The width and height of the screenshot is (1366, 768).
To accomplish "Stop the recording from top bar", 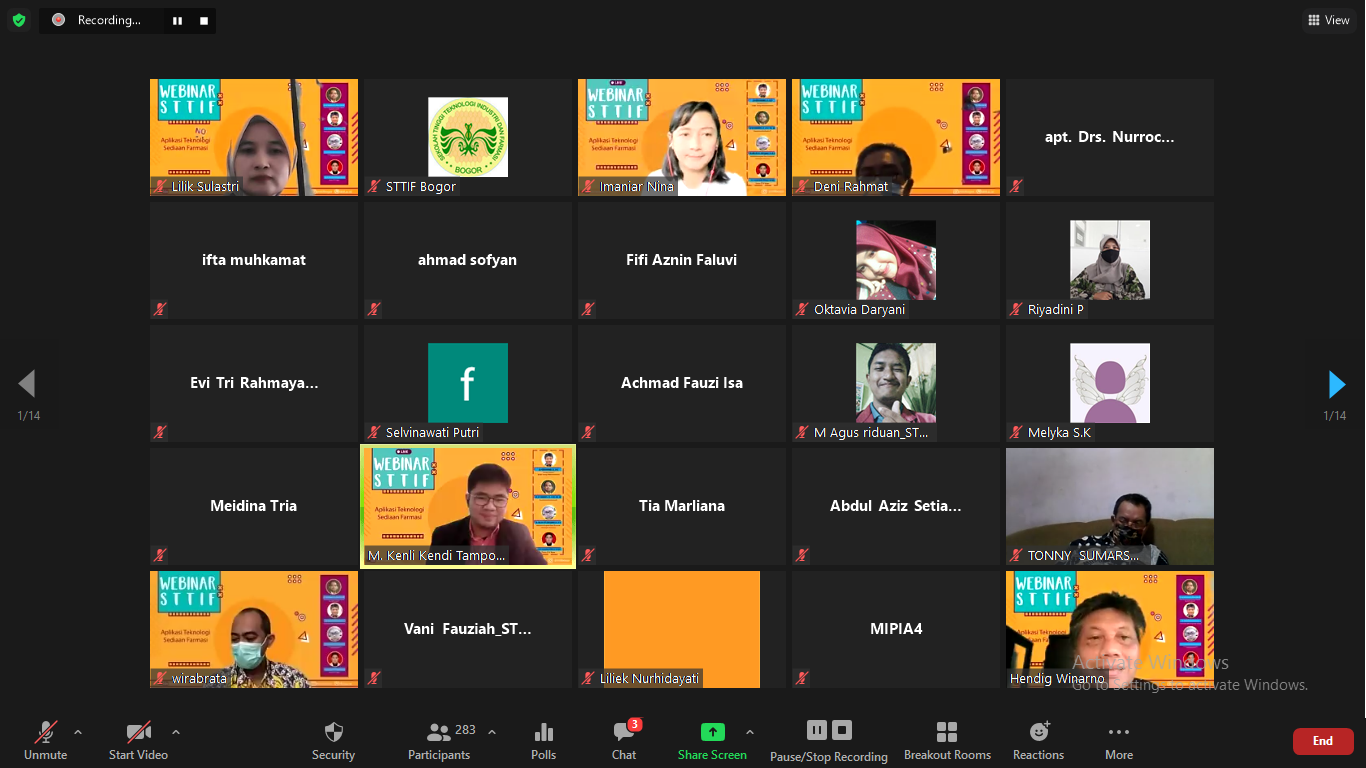I will [x=204, y=20].
